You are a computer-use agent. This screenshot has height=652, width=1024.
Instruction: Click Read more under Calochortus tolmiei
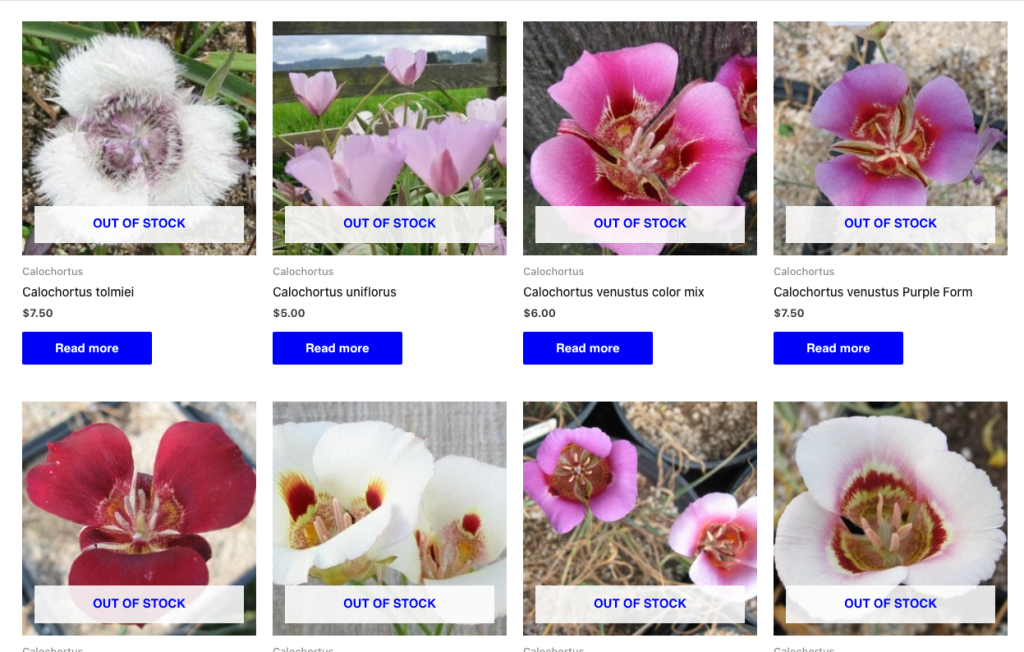coord(87,348)
